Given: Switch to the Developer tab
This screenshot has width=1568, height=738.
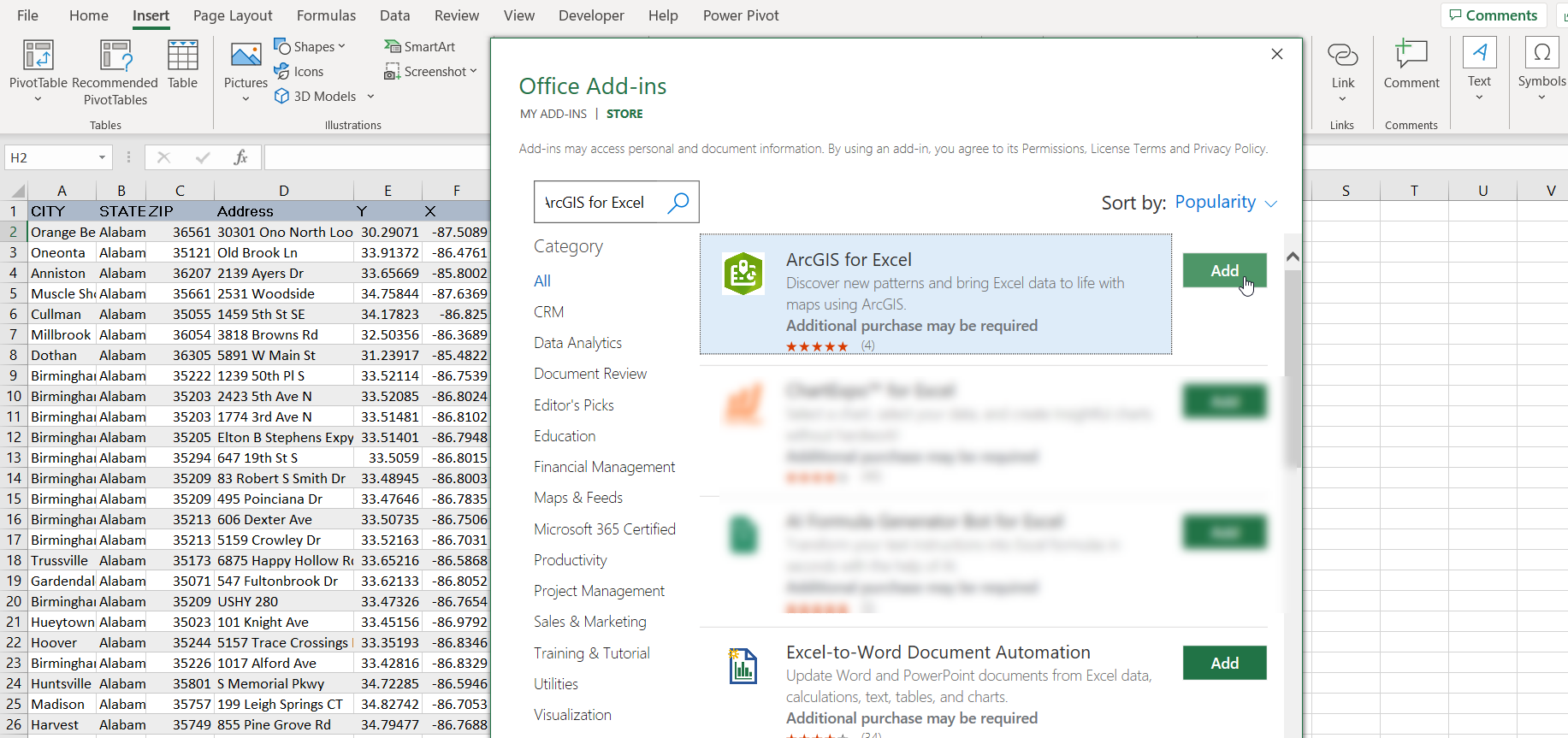Looking at the screenshot, I should tap(591, 15).
